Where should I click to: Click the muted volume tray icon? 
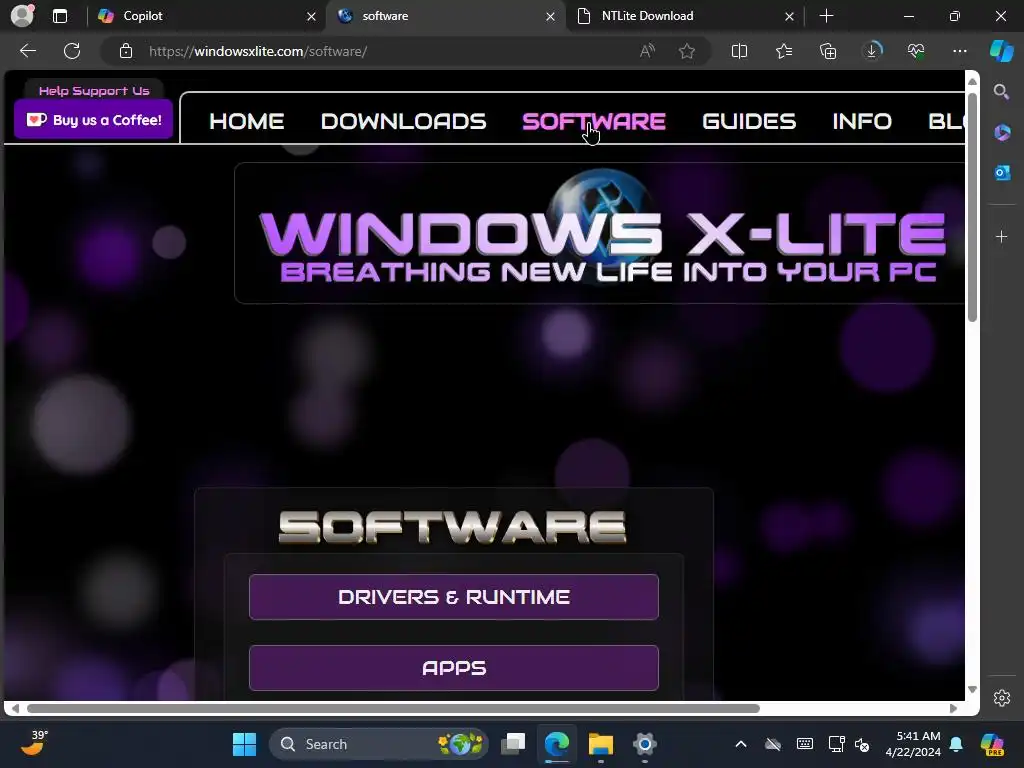(x=862, y=744)
